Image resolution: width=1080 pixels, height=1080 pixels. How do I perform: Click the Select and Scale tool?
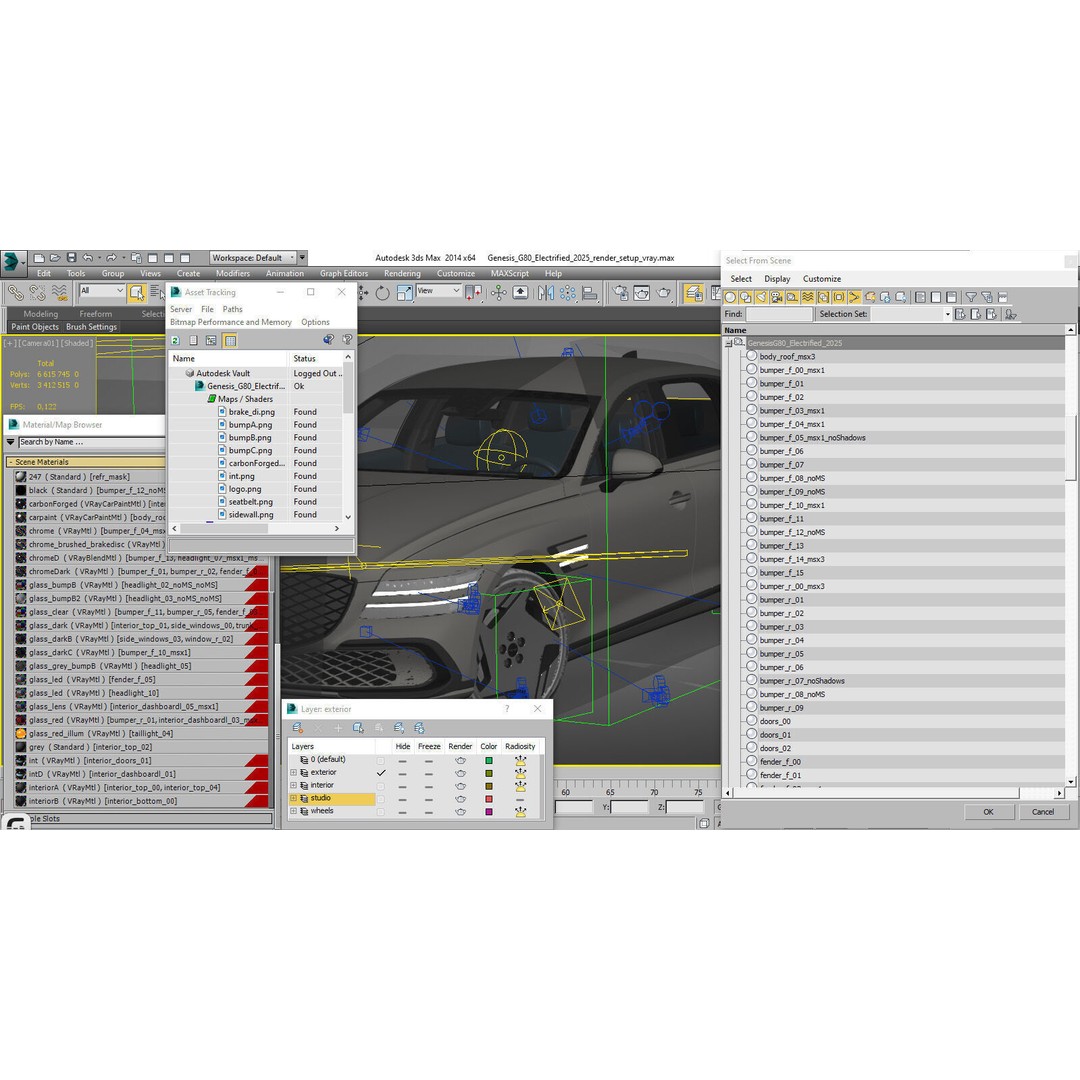pyautogui.click(x=404, y=293)
